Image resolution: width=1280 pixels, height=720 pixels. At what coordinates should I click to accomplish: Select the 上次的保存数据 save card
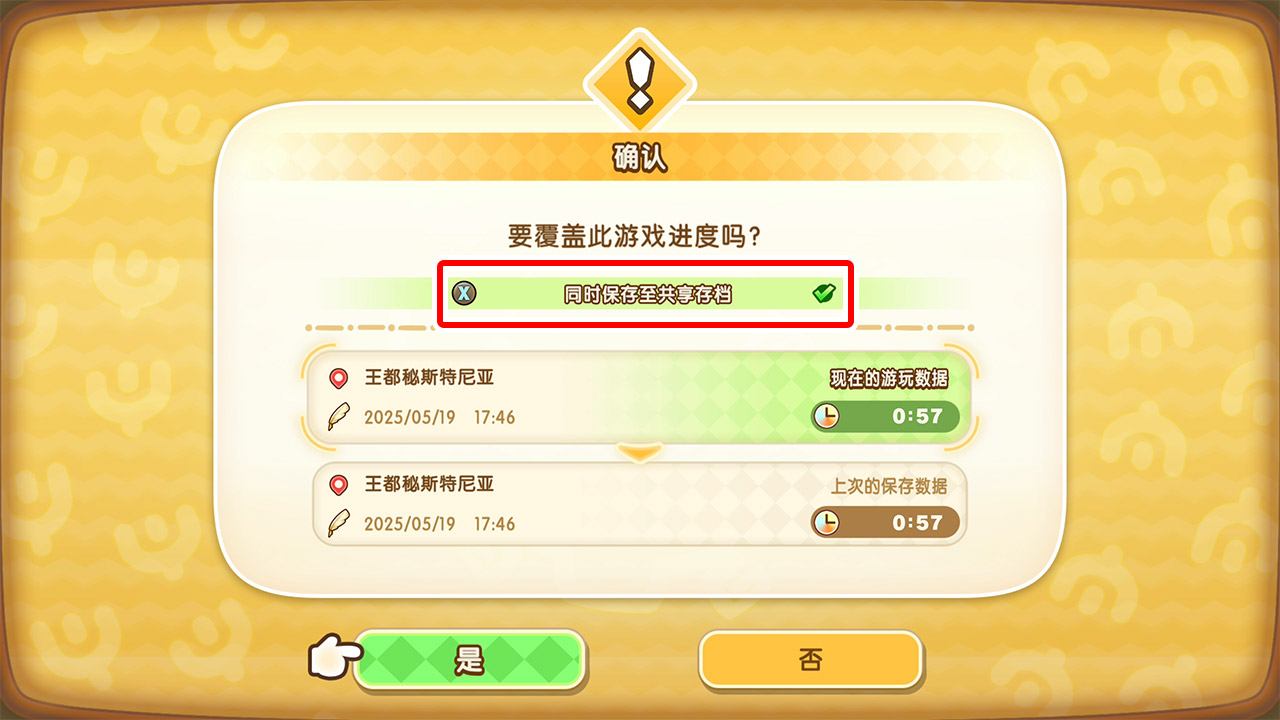click(x=640, y=504)
